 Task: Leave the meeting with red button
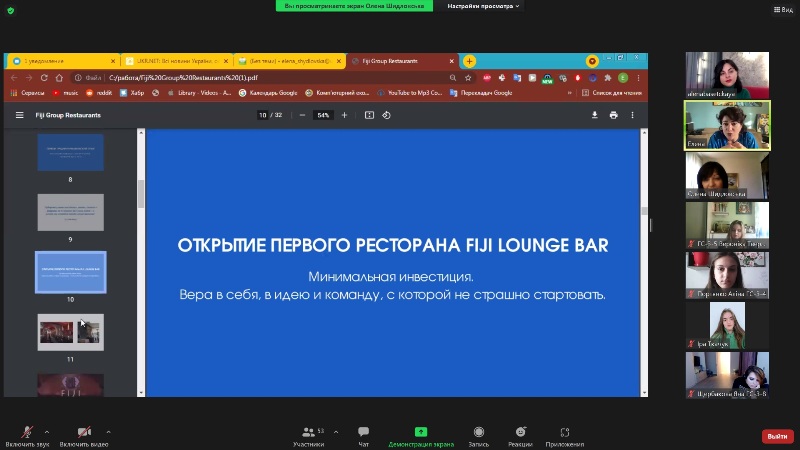pos(778,436)
